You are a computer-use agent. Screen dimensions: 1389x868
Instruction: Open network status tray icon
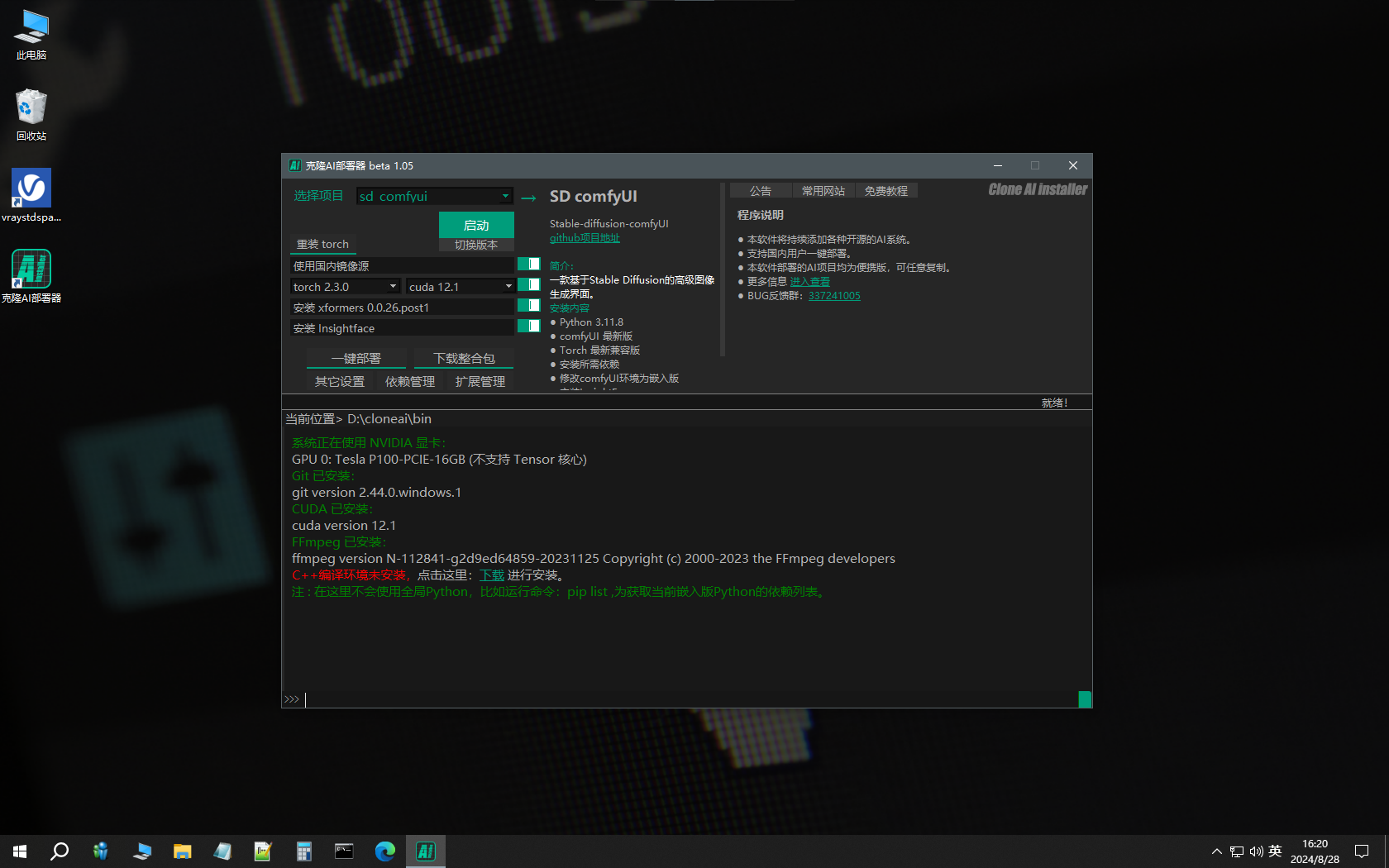tap(1236, 851)
